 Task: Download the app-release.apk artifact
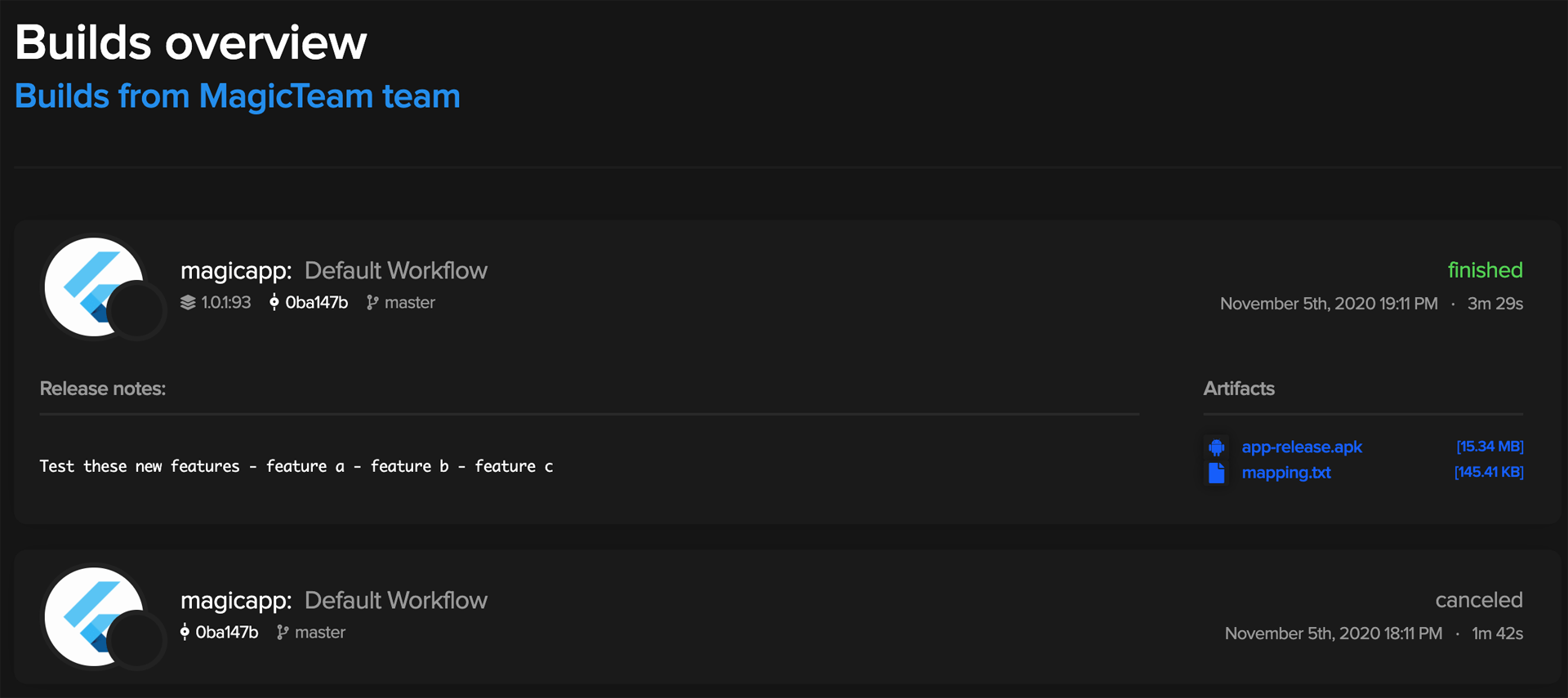pos(1302,447)
